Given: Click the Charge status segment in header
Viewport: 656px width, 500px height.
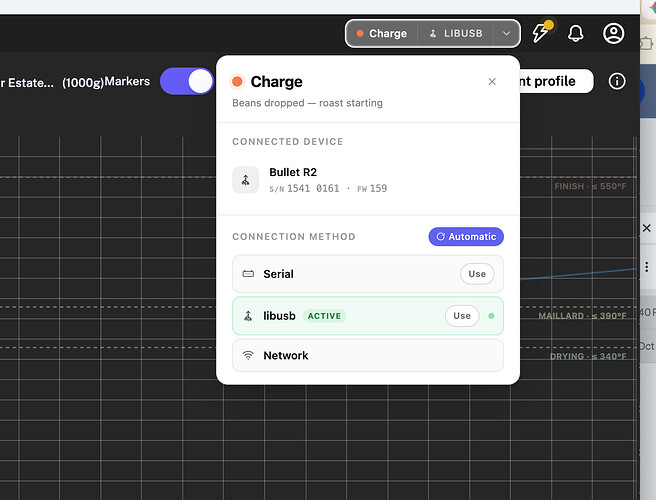Looking at the screenshot, I should tap(382, 33).
